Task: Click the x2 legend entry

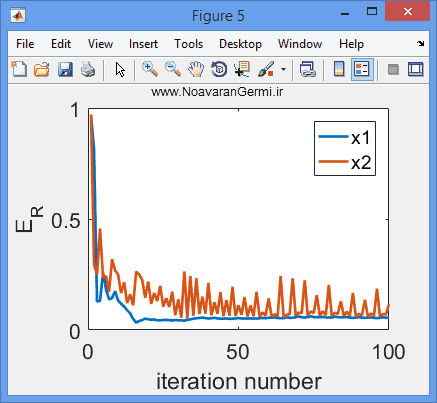Action: pyautogui.click(x=345, y=162)
